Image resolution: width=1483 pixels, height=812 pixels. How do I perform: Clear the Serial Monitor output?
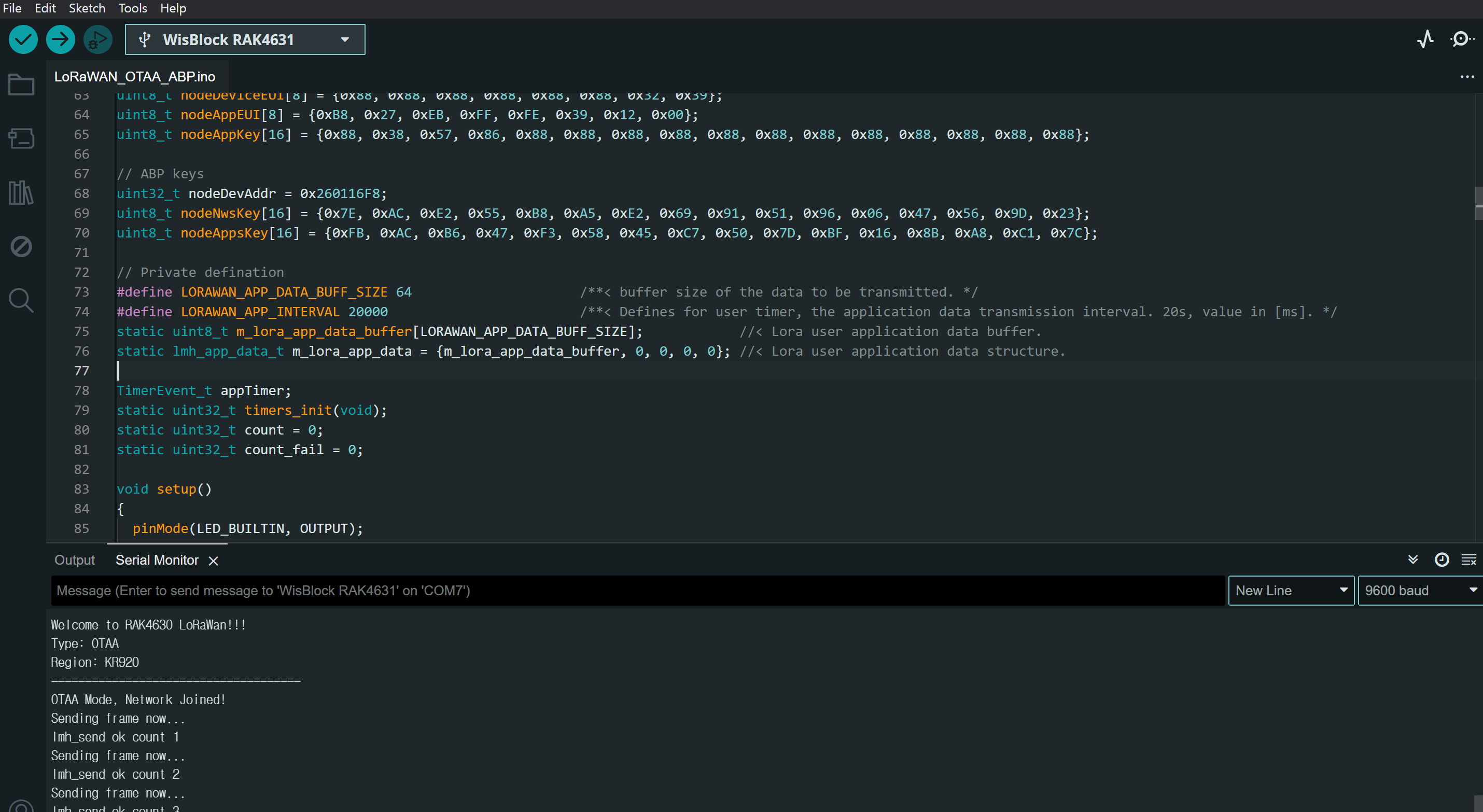(1468, 560)
